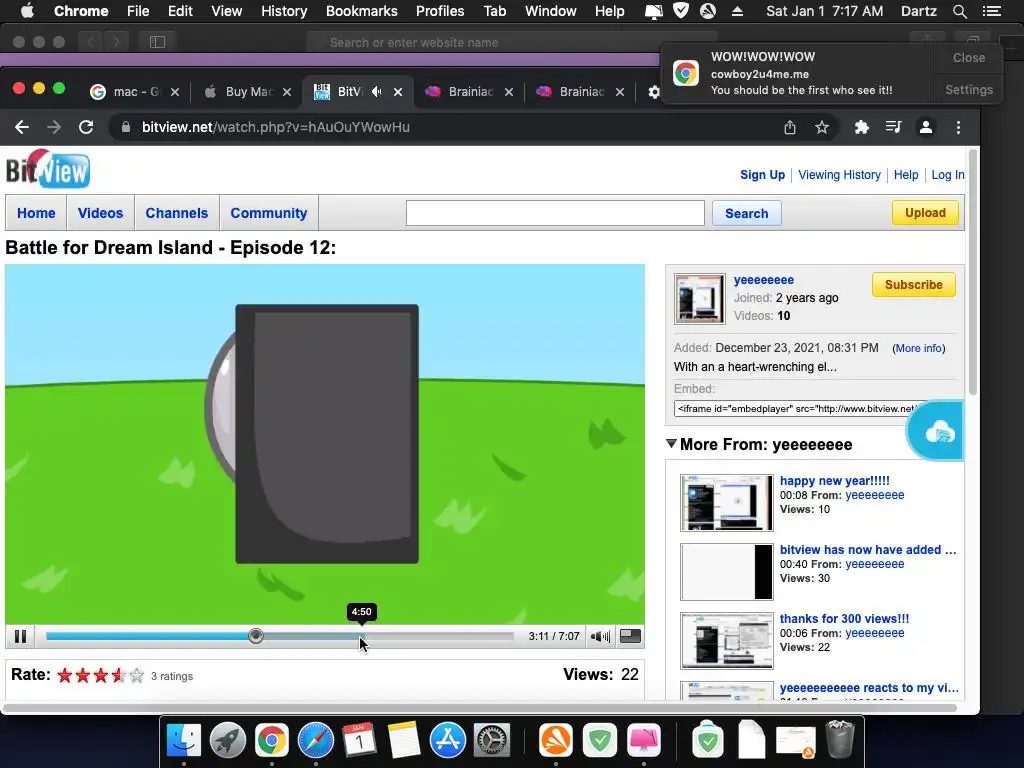This screenshot has height=768, width=1024.
Task: Click the audio playing speaker on the BitView tab
Action: pyautogui.click(x=377, y=92)
